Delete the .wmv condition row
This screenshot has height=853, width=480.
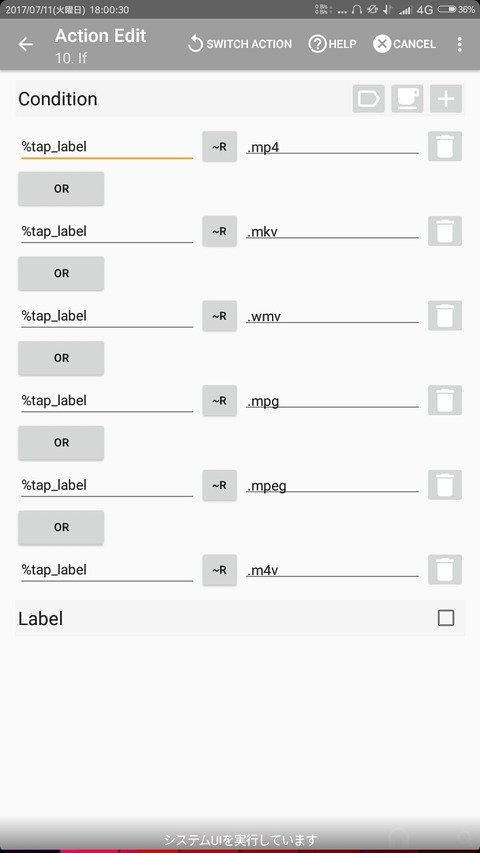(x=445, y=316)
